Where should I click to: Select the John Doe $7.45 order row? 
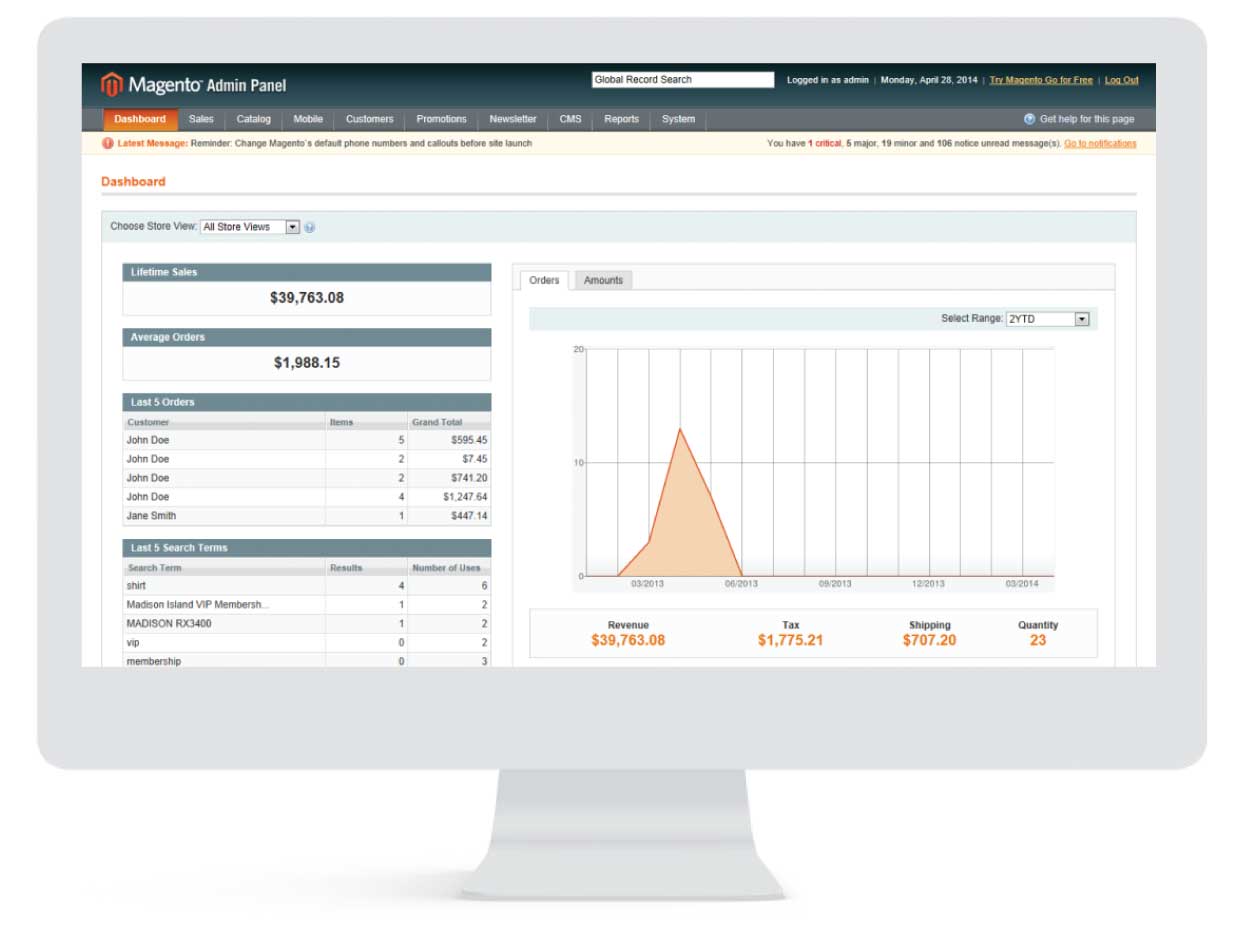[x=307, y=459]
